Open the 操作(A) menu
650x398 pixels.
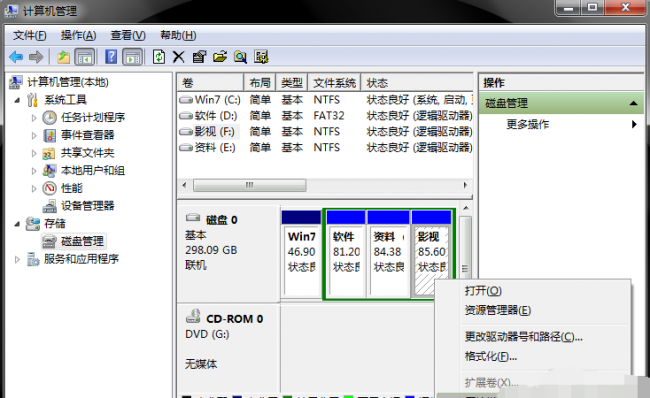[78, 36]
